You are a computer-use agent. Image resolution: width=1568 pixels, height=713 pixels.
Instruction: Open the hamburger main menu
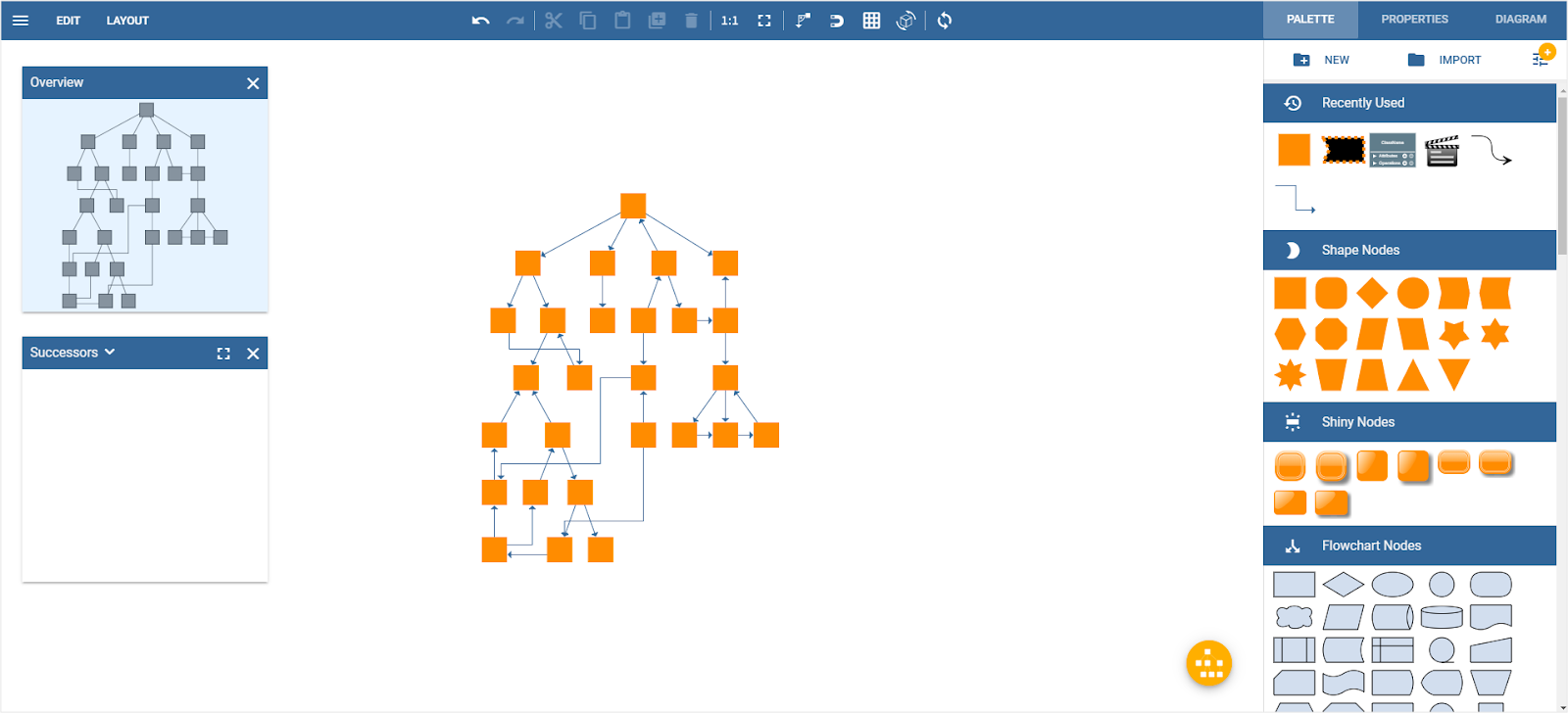[21, 20]
